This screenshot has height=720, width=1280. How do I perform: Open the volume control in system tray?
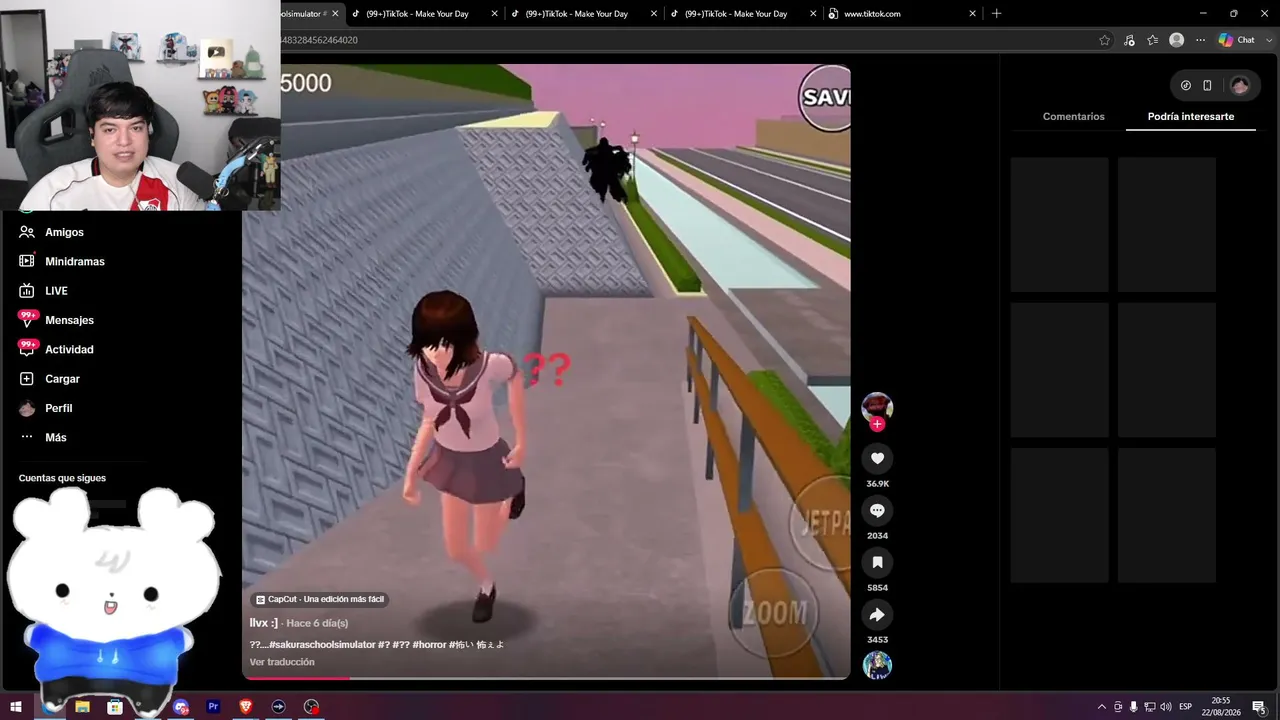(1165, 707)
